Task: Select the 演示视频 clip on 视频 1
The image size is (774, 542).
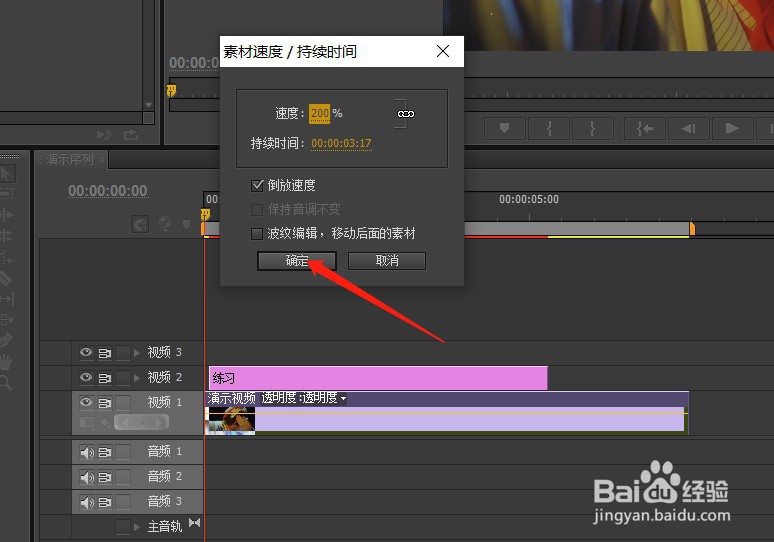Action: (x=446, y=413)
